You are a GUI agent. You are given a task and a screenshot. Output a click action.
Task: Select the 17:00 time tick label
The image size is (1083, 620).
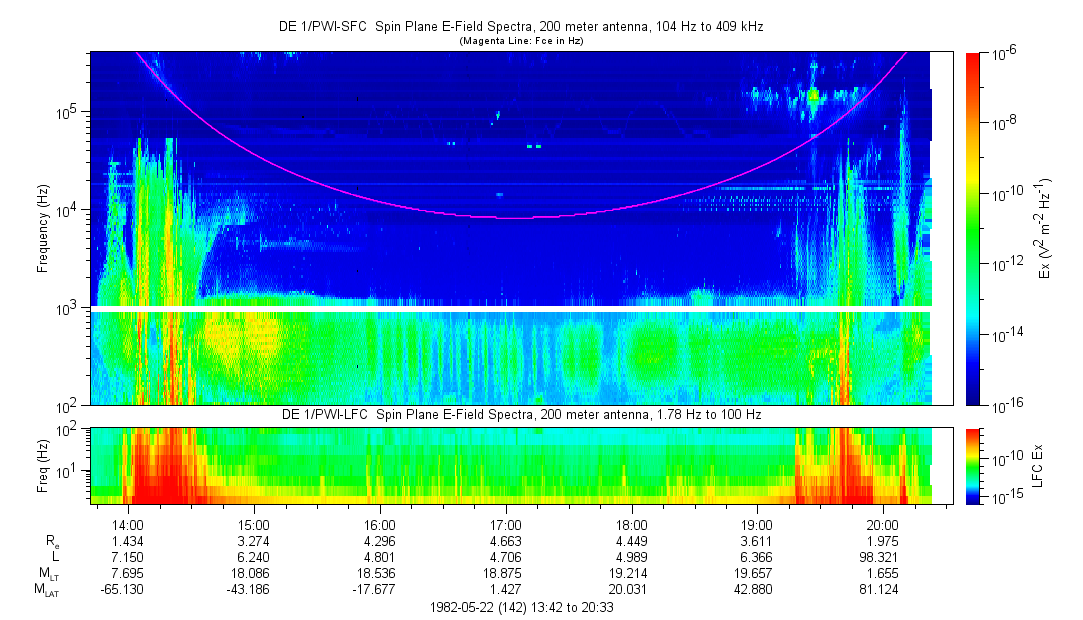coord(506,524)
